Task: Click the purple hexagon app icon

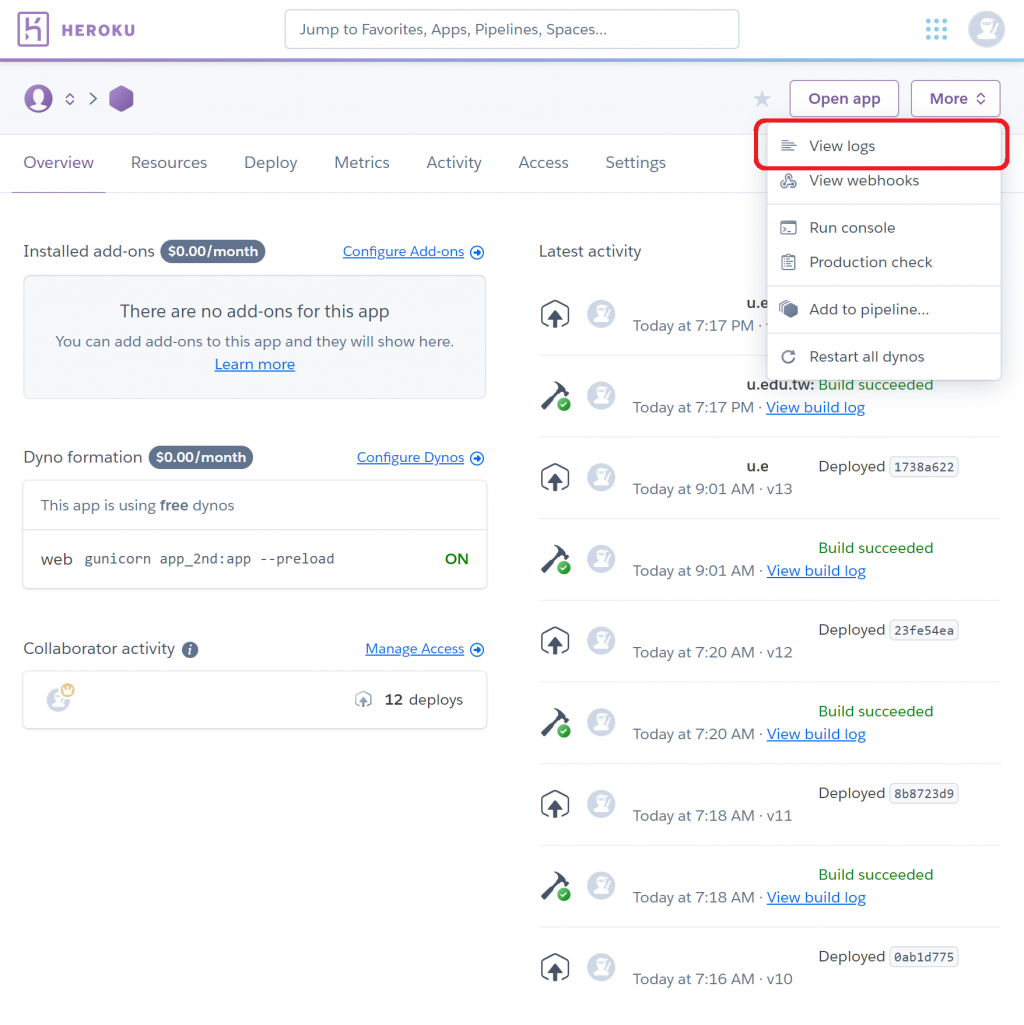Action: point(121,99)
